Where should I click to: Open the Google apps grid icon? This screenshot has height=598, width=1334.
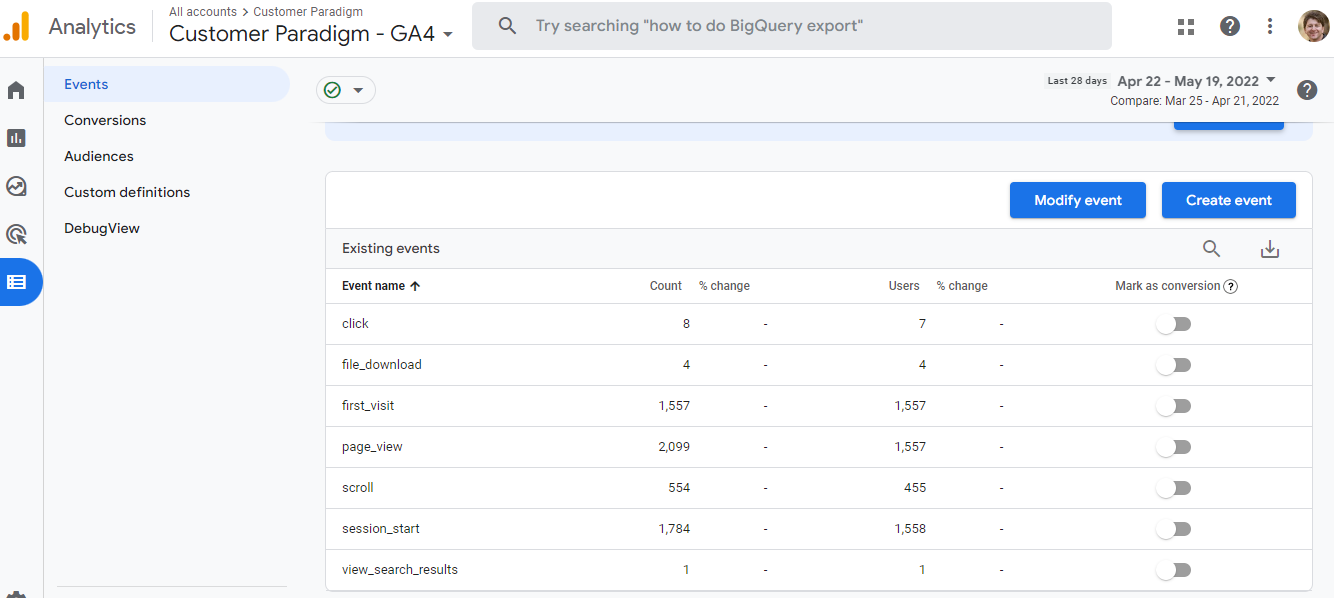tap(1186, 26)
